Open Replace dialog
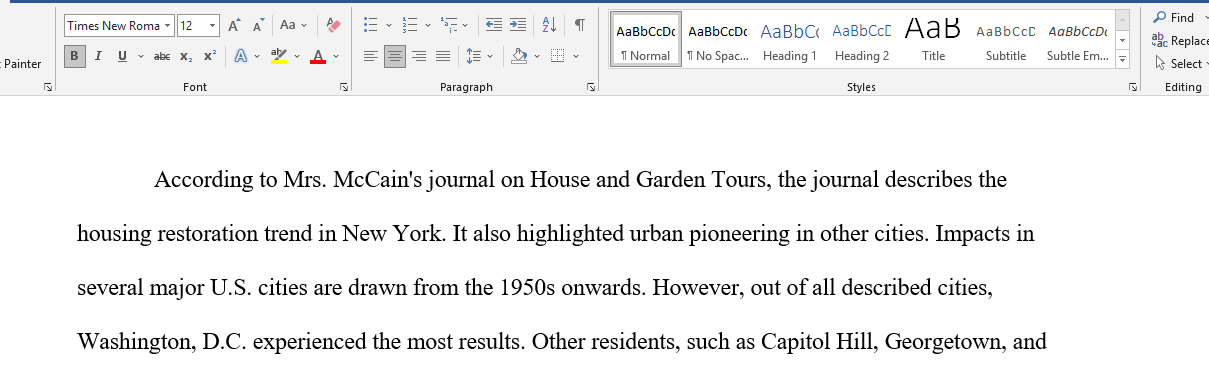This screenshot has height=365, width=1209. (x=1180, y=41)
